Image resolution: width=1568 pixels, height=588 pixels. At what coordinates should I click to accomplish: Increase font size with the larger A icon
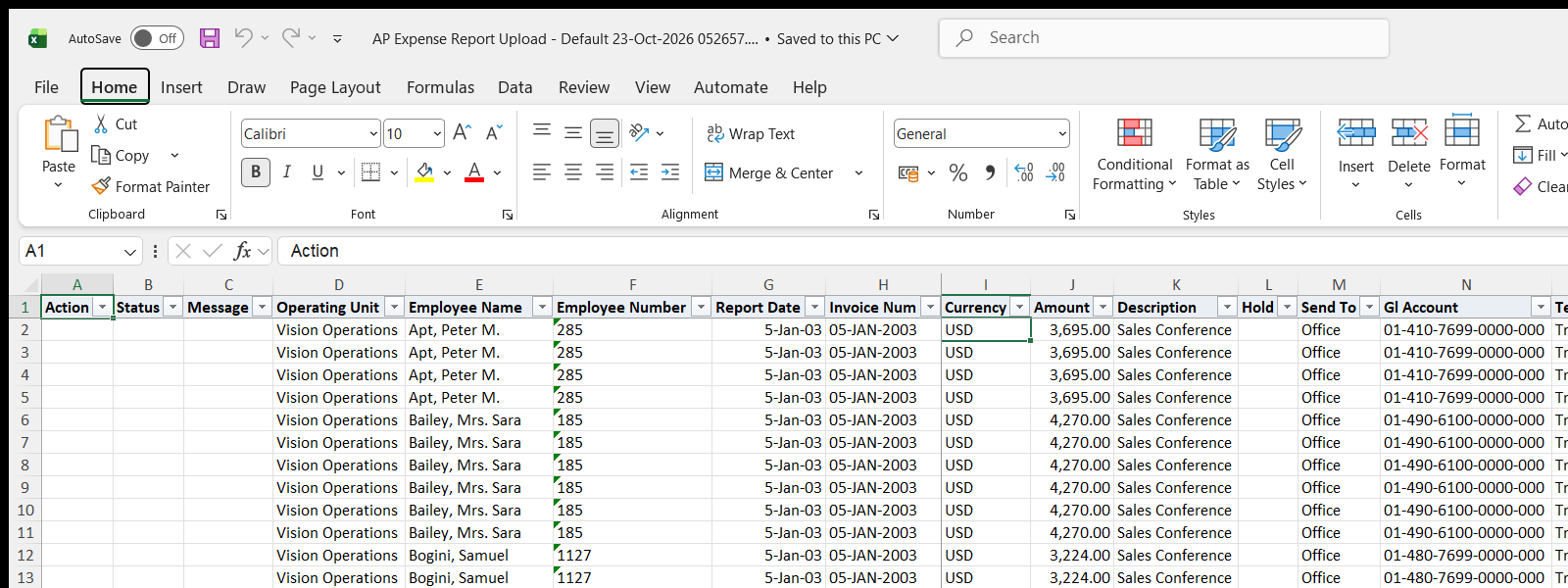click(463, 133)
